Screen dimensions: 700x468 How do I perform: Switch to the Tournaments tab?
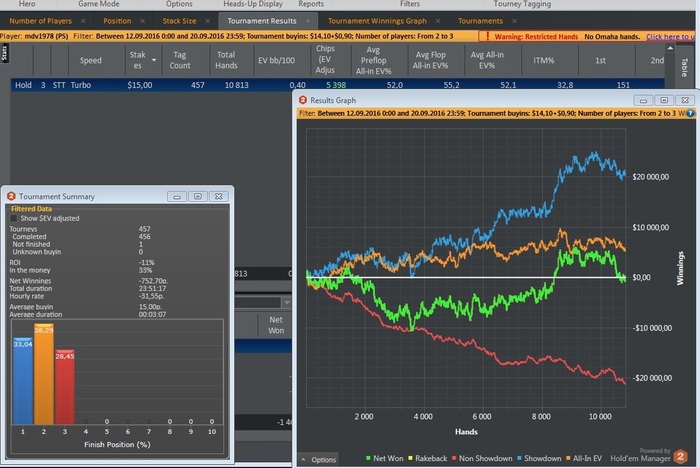tap(480, 21)
